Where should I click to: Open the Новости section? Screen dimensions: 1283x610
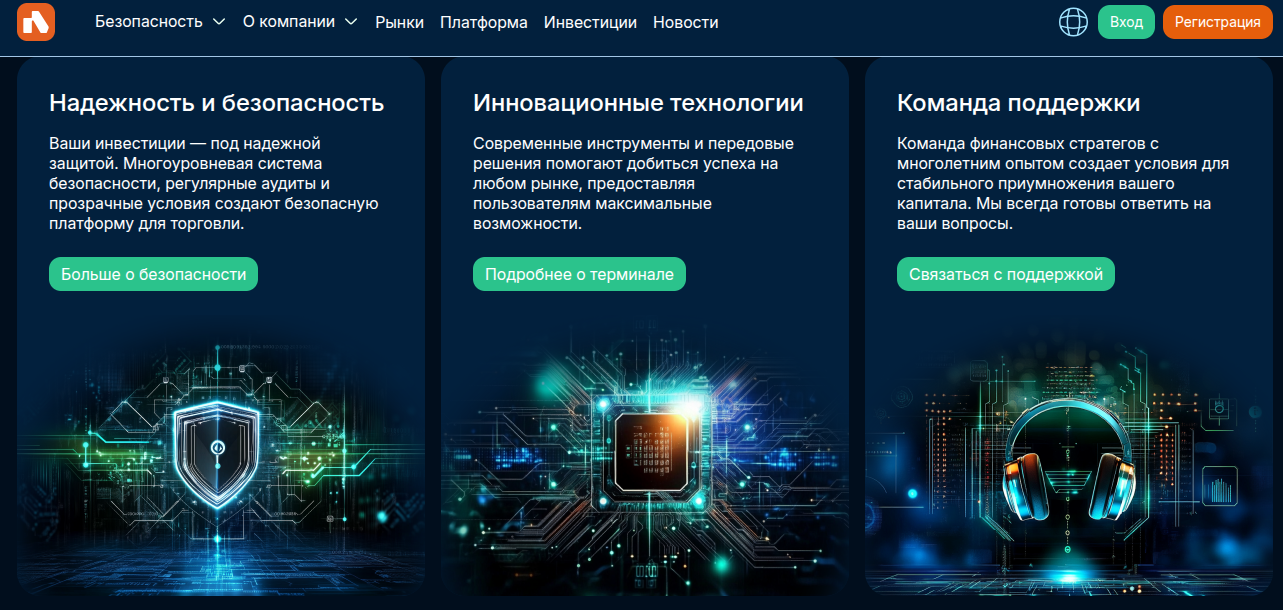(685, 22)
